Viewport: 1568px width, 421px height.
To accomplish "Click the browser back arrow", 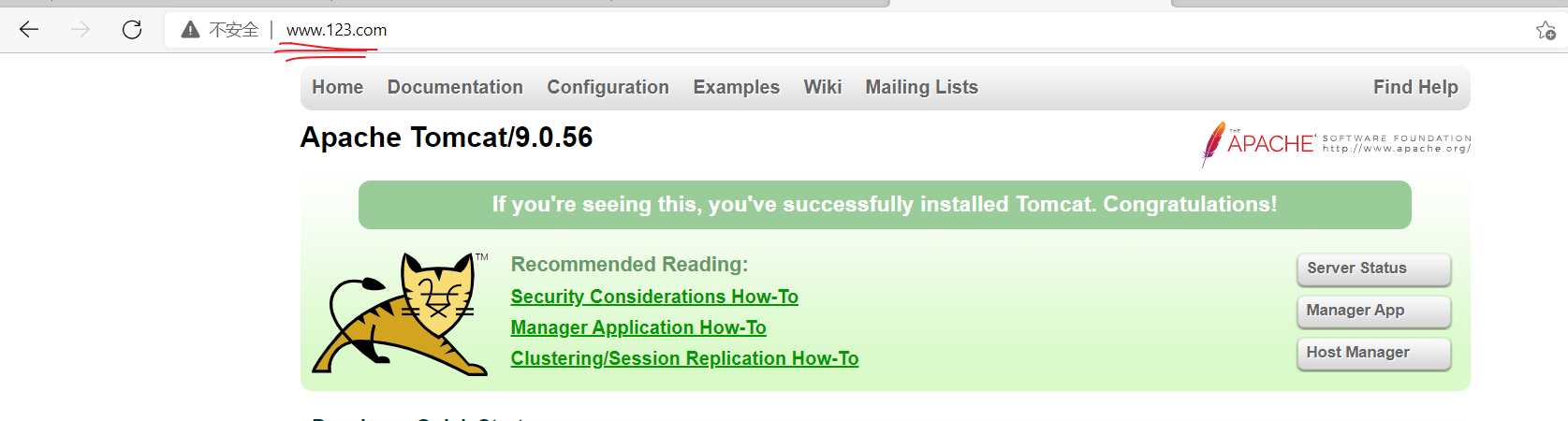I will [29, 30].
